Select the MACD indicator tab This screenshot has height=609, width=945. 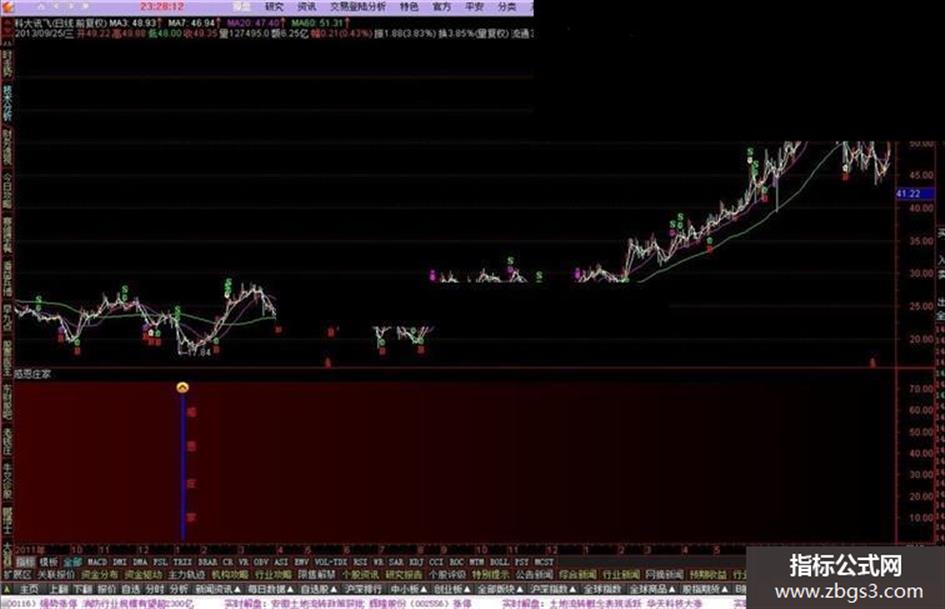click(x=97, y=562)
